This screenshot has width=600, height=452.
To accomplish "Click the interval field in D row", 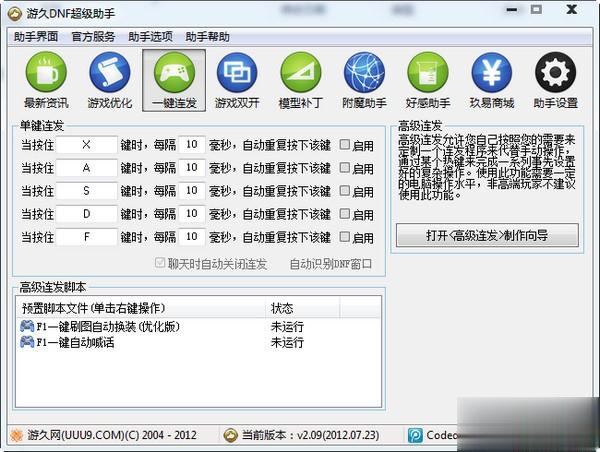I will [x=192, y=214].
